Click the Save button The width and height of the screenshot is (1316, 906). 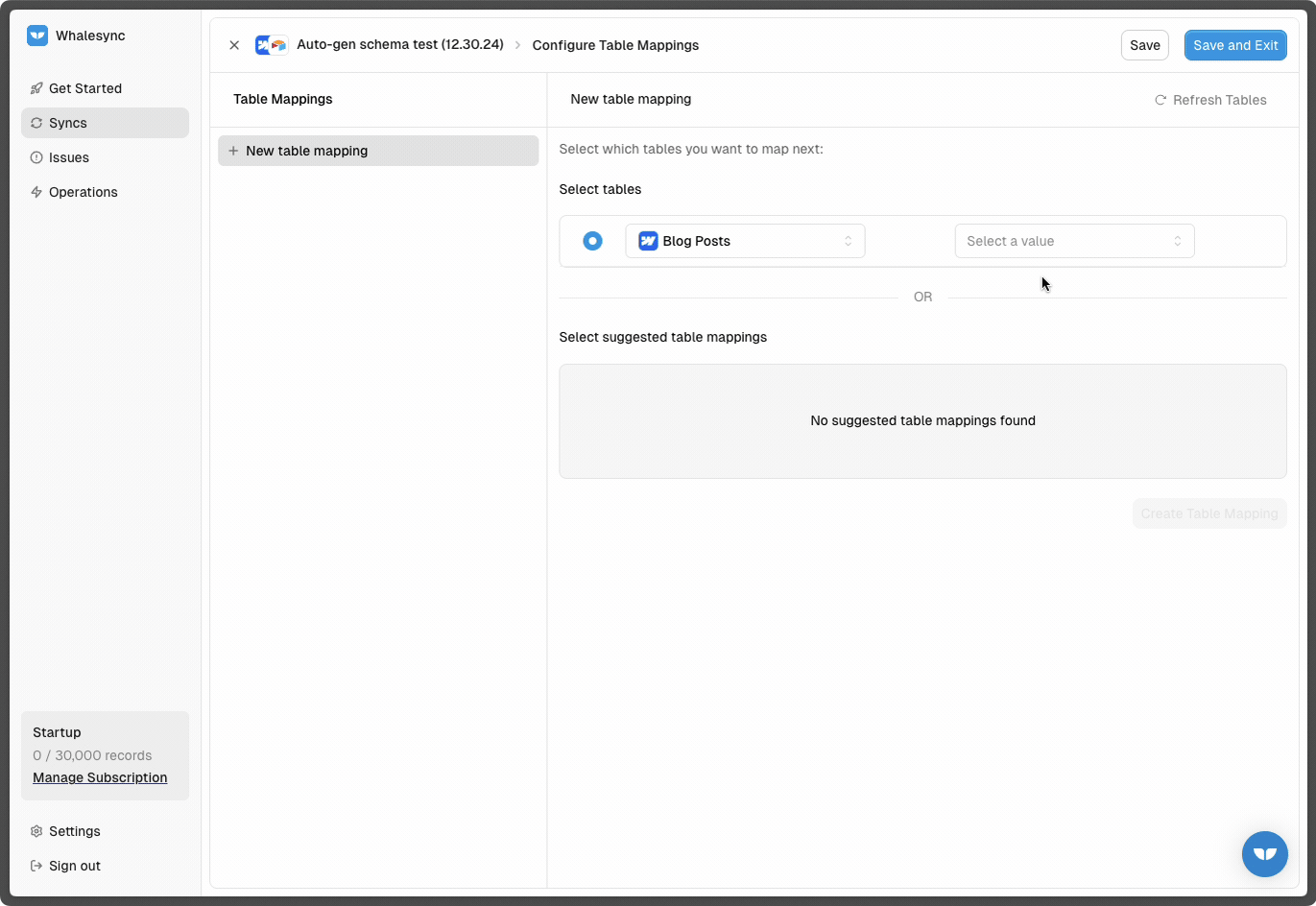pos(1145,45)
